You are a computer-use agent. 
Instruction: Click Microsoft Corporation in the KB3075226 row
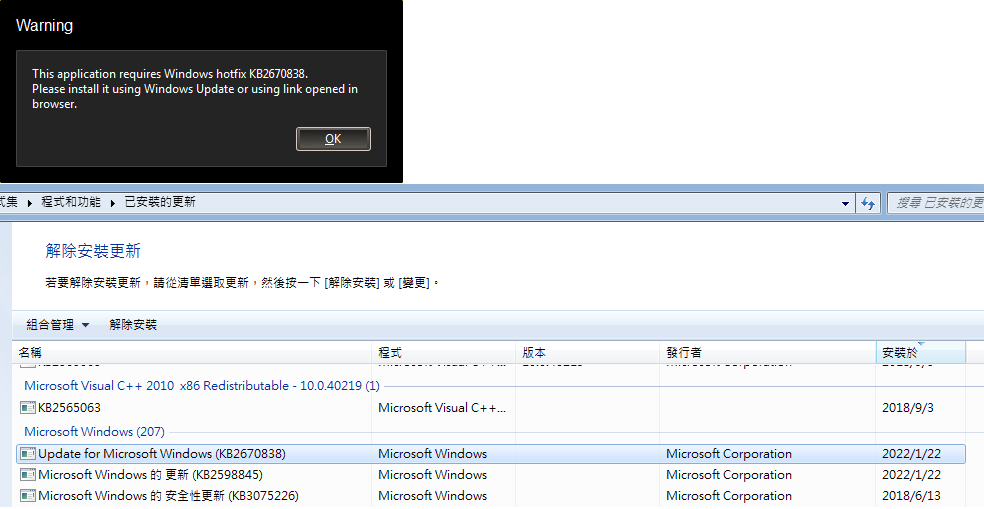(x=729, y=496)
